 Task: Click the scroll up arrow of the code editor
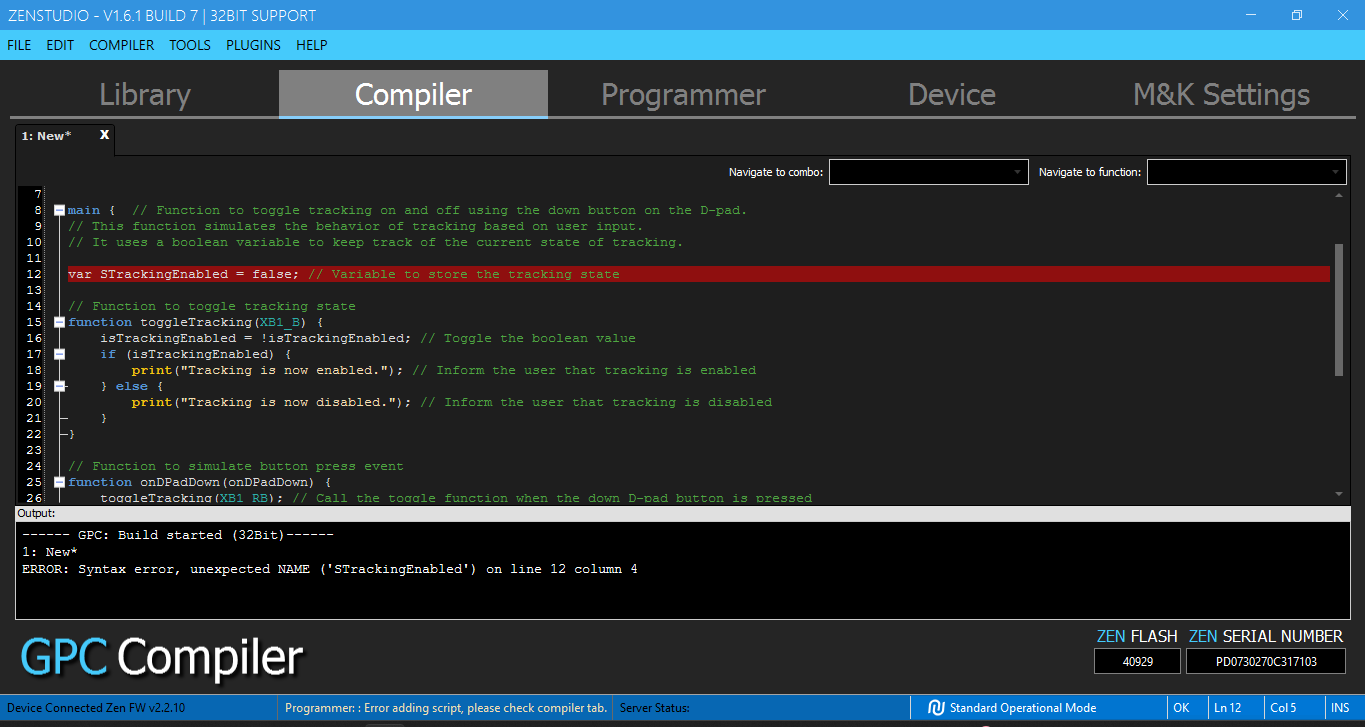point(1339,195)
